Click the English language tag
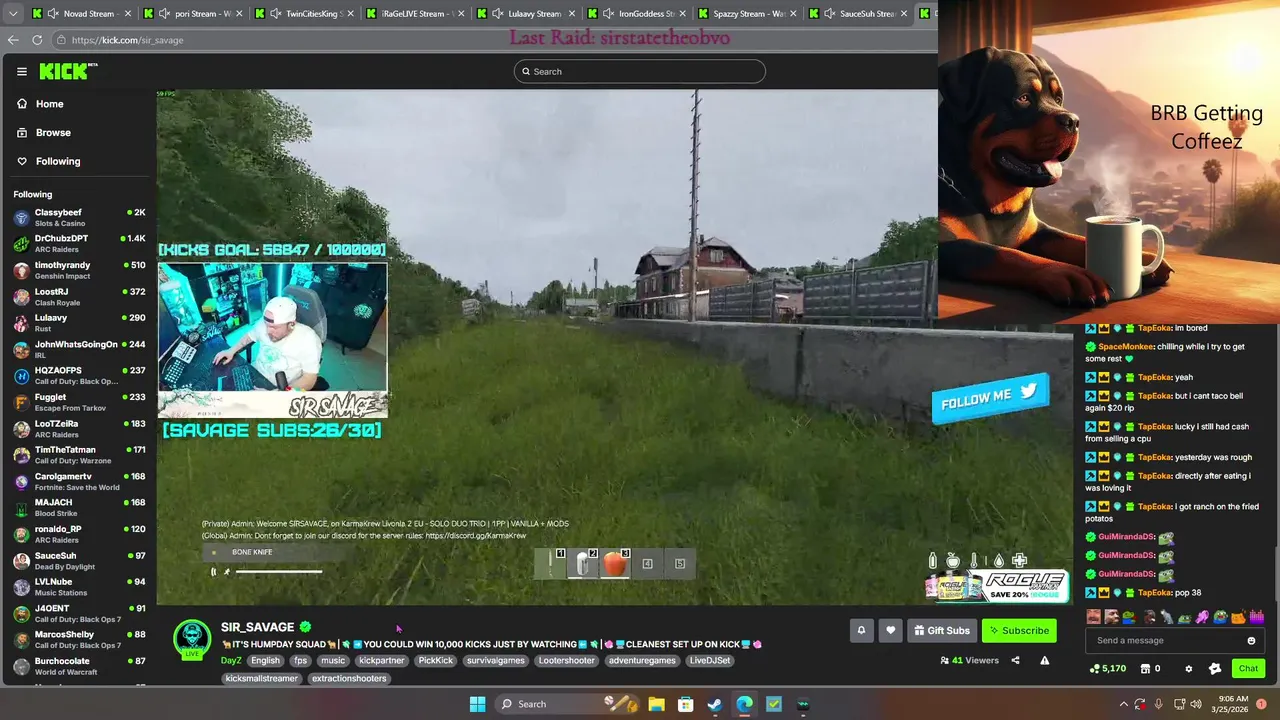This screenshot has height=720, width=1280. tap(265, 660)
